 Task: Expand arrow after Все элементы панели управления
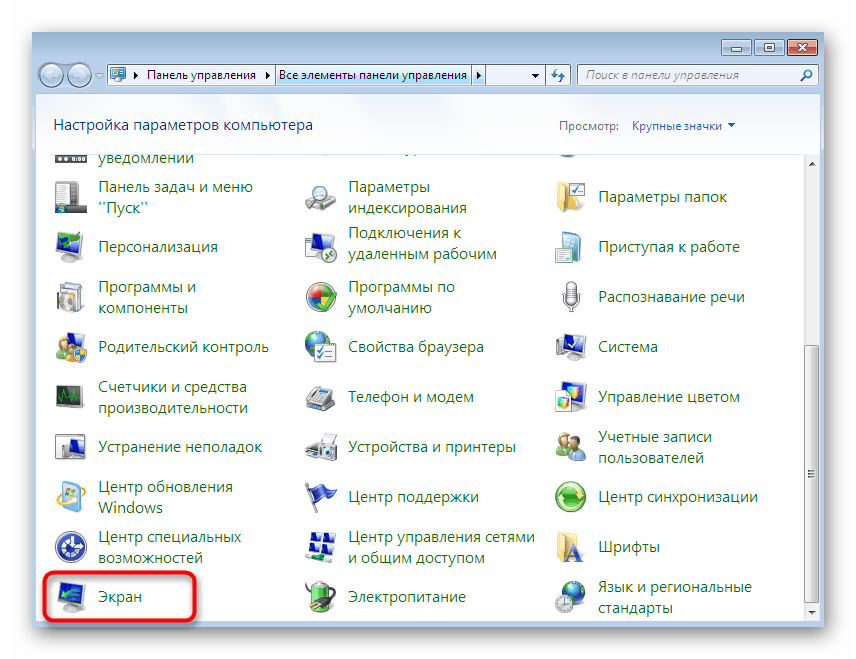click(479, 75)
